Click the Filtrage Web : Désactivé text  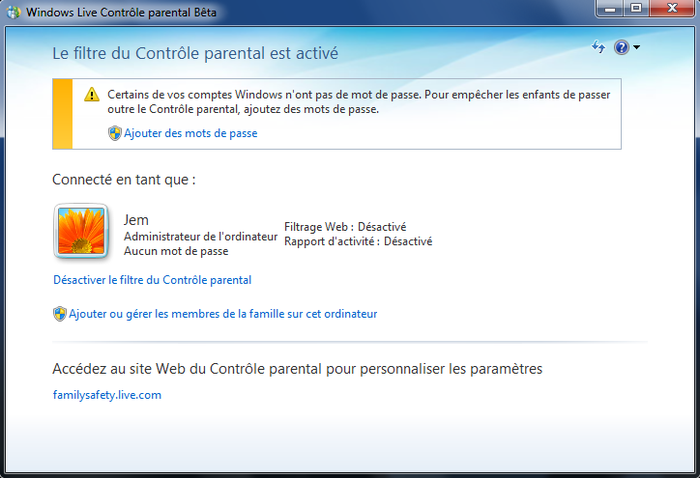tap(345, 227)
